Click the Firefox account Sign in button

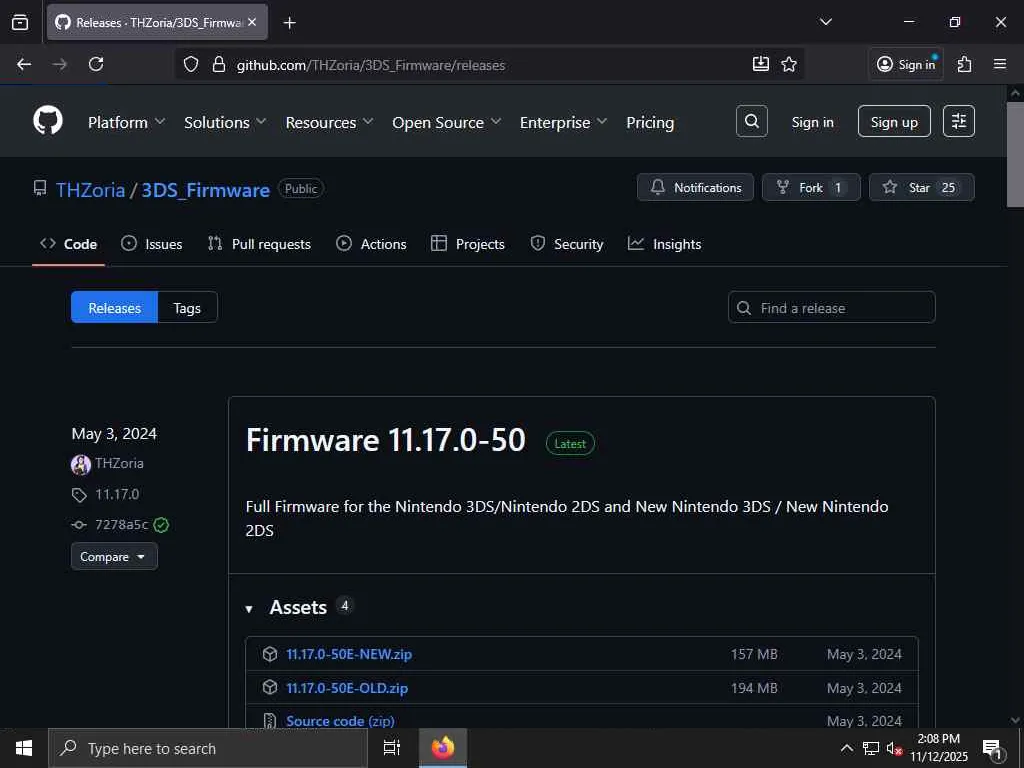(x=906, y=64)
